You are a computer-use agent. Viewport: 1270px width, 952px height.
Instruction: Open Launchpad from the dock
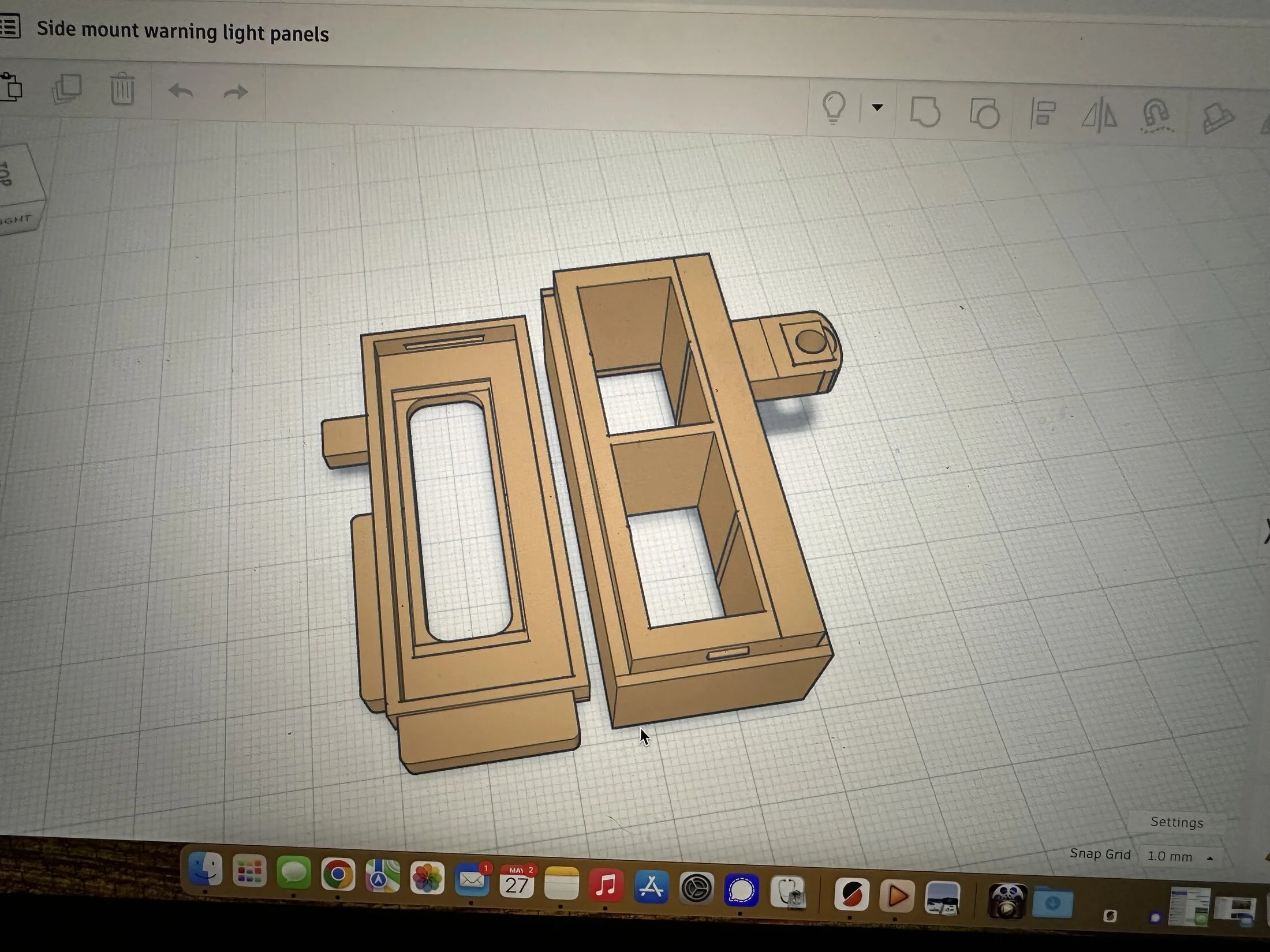point(249,871)
